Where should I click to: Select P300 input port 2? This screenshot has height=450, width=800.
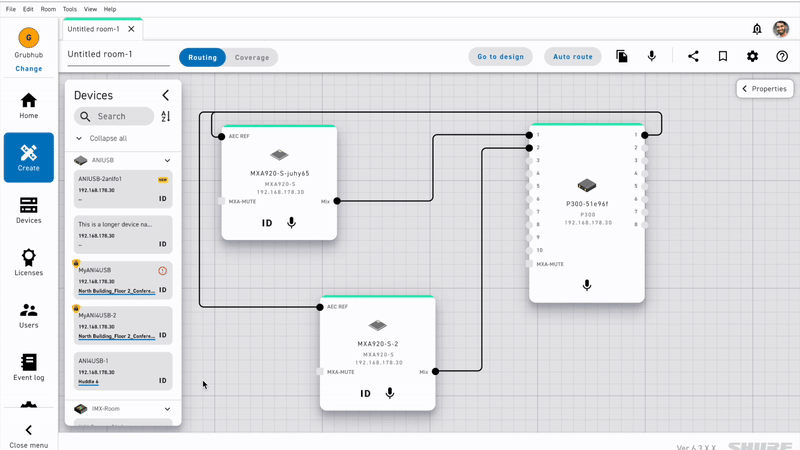click(x=529, y=148)
